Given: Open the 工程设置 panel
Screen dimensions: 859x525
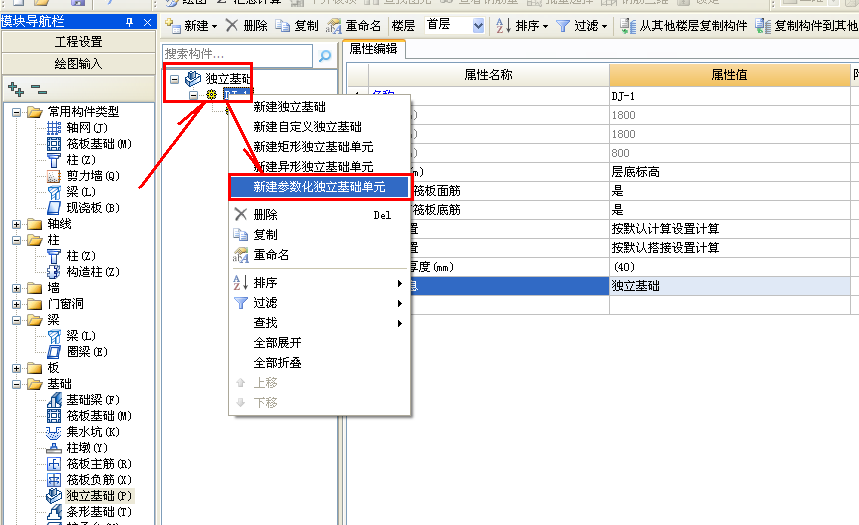Looking at the screenshot, I should pyautogui.click(x=78, y=42).
